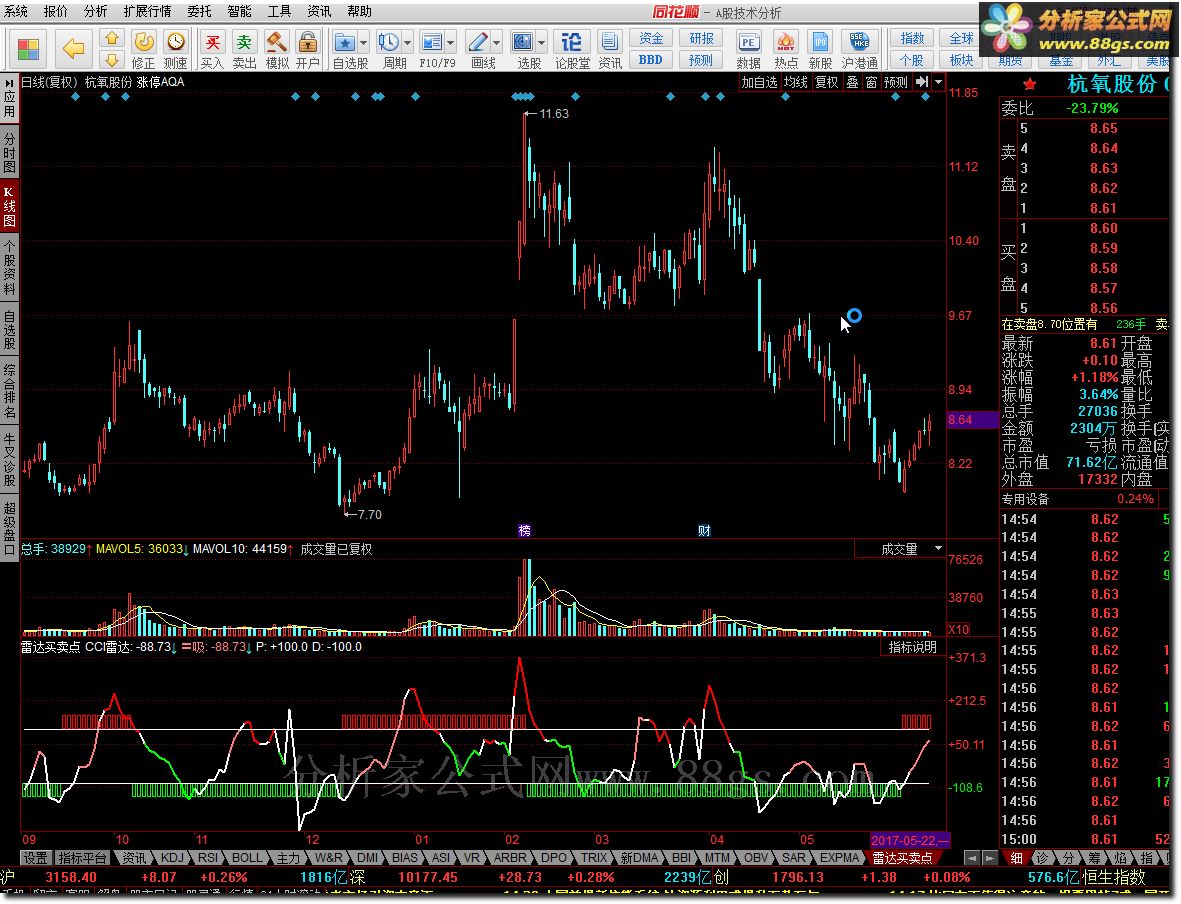Select the 画线 drawing pencil icon
This screenshot has height=904, width=1181.
478,42
